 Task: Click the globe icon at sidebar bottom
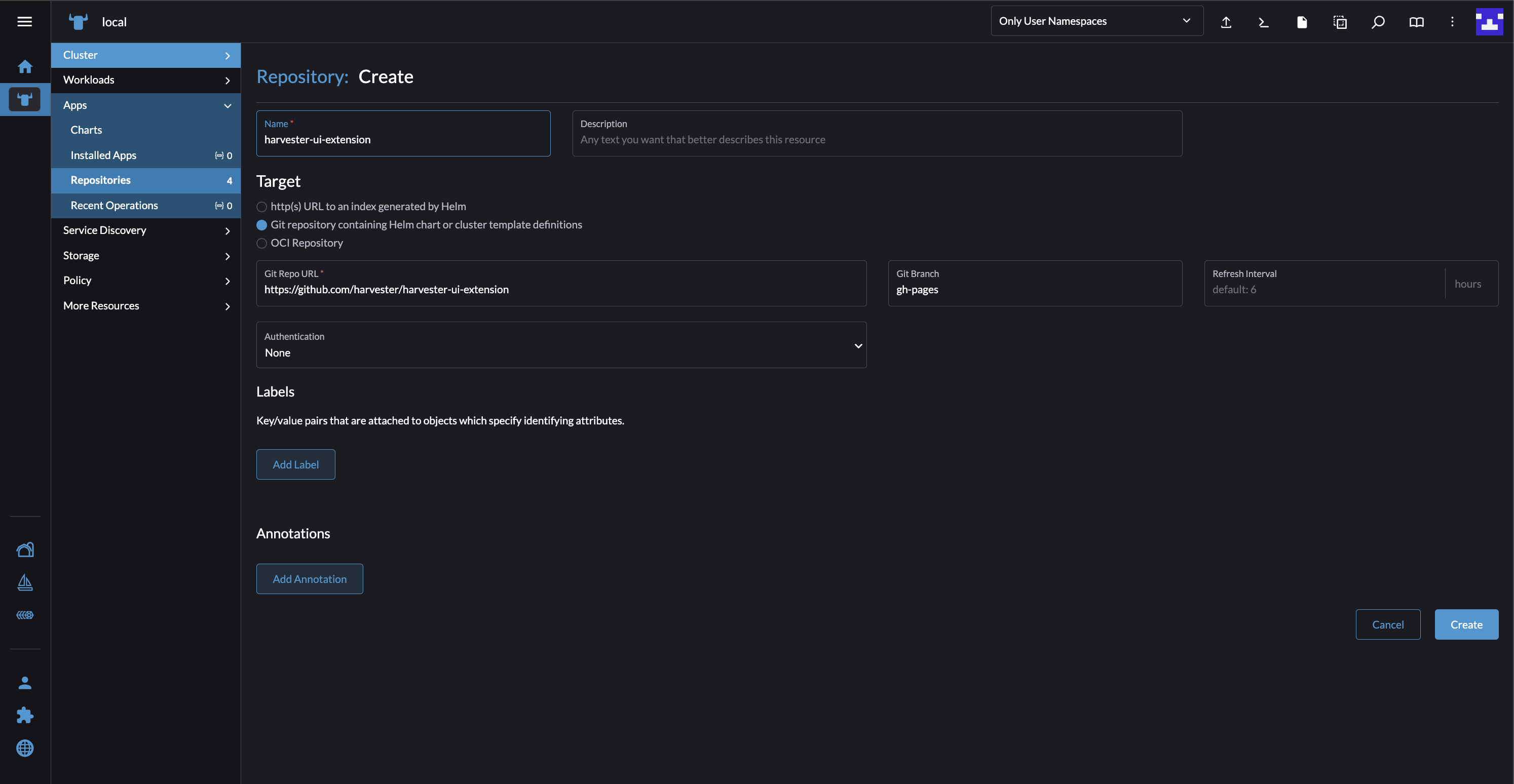(25, 748)
